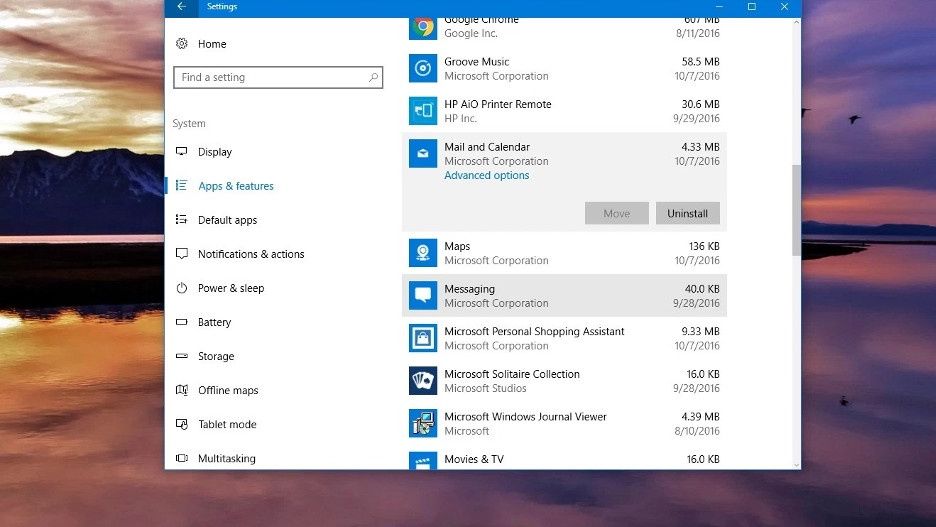
Task: Click the 9.33 MB size value
Action: (x=700, y=331)
